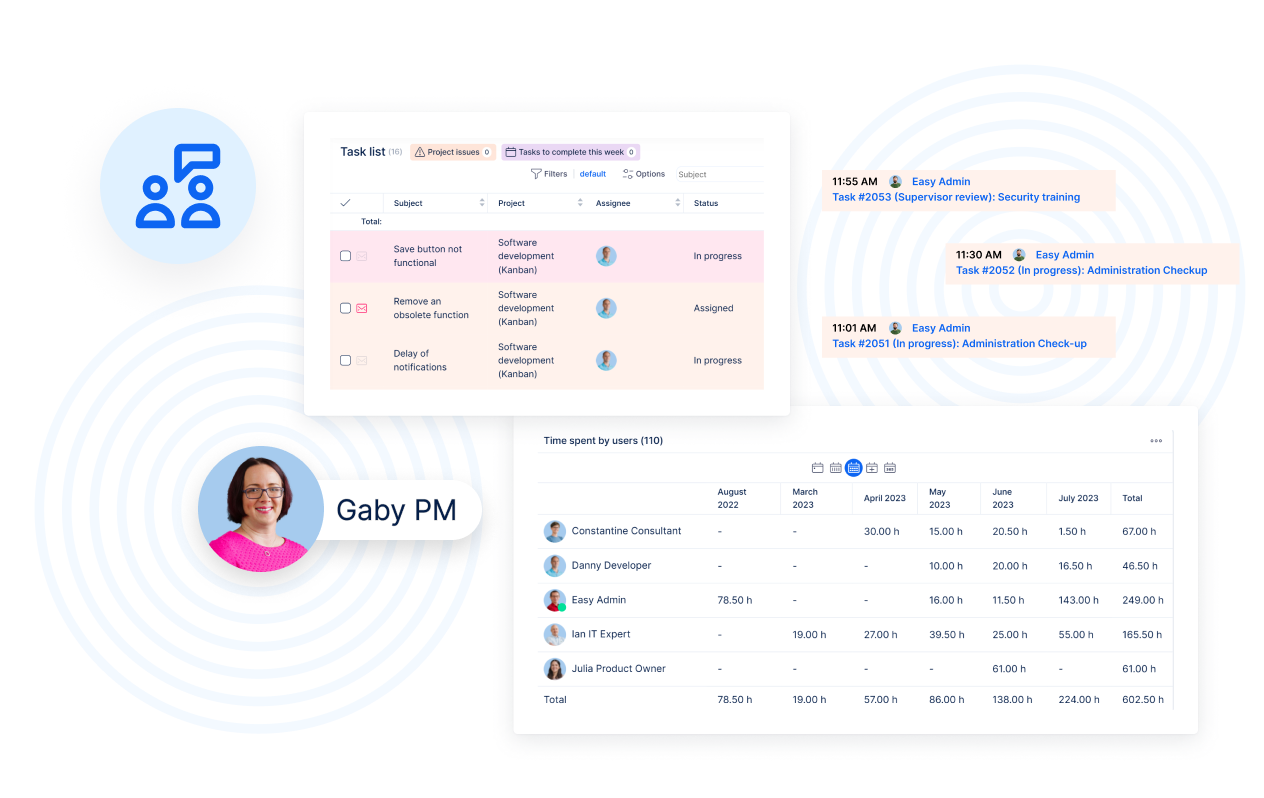Open the Options sliders icon
This screenshot has height=798, width=1264.
pyautogui.click(x=628, y=174)
